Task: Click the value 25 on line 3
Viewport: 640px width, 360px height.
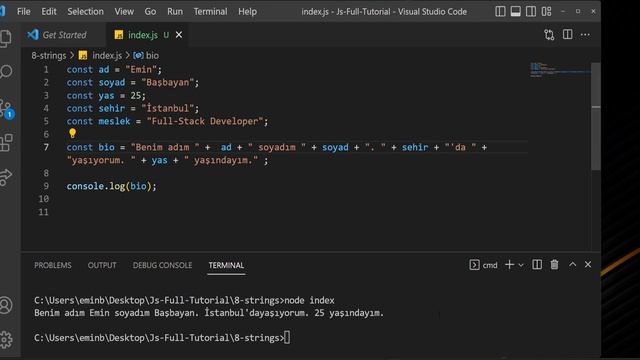Action: (136, 96)
